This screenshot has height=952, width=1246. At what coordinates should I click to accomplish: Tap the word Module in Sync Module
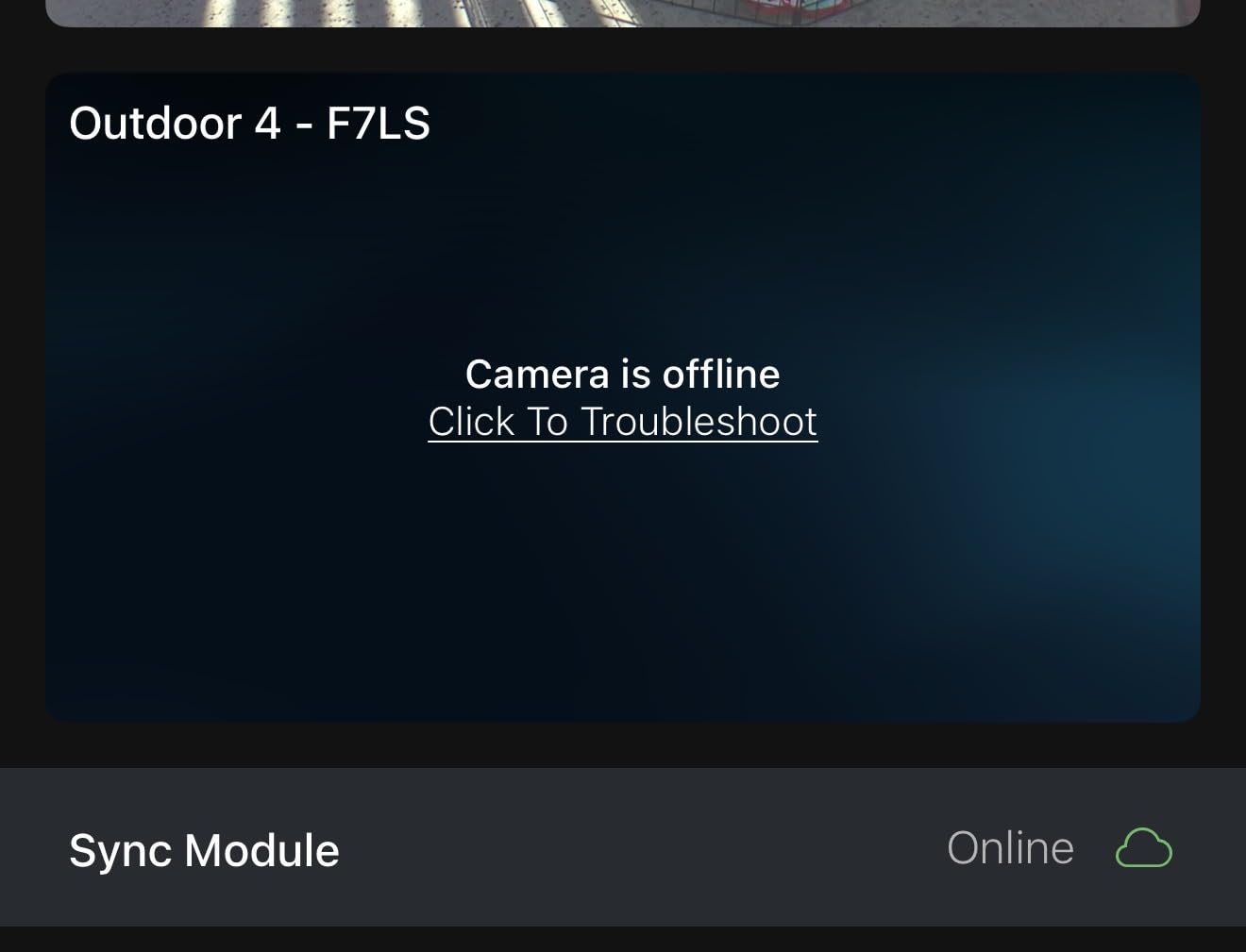pos(261,850)
